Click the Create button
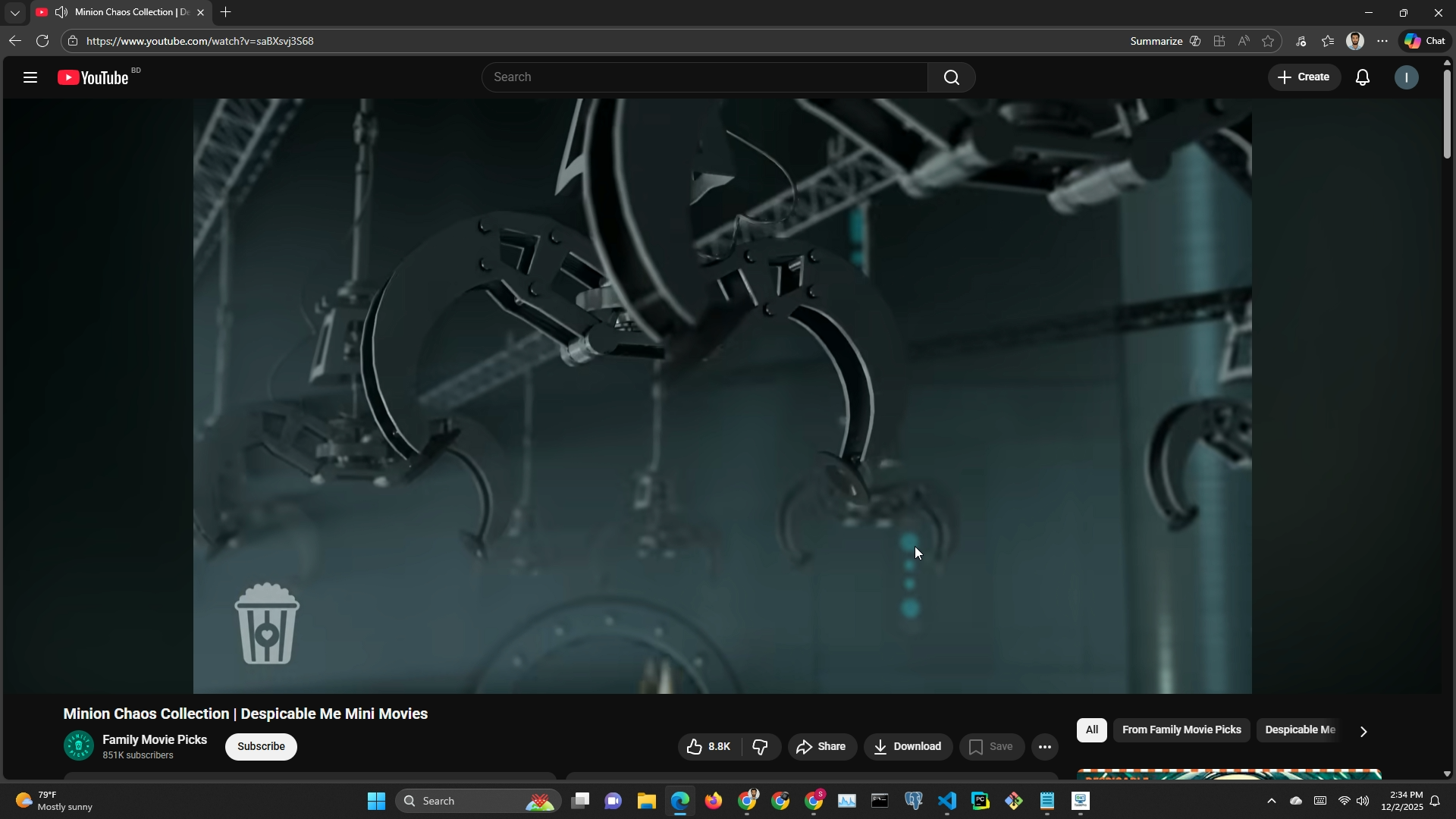This screenshot has height=819, width=1456. click(1304, 77)
